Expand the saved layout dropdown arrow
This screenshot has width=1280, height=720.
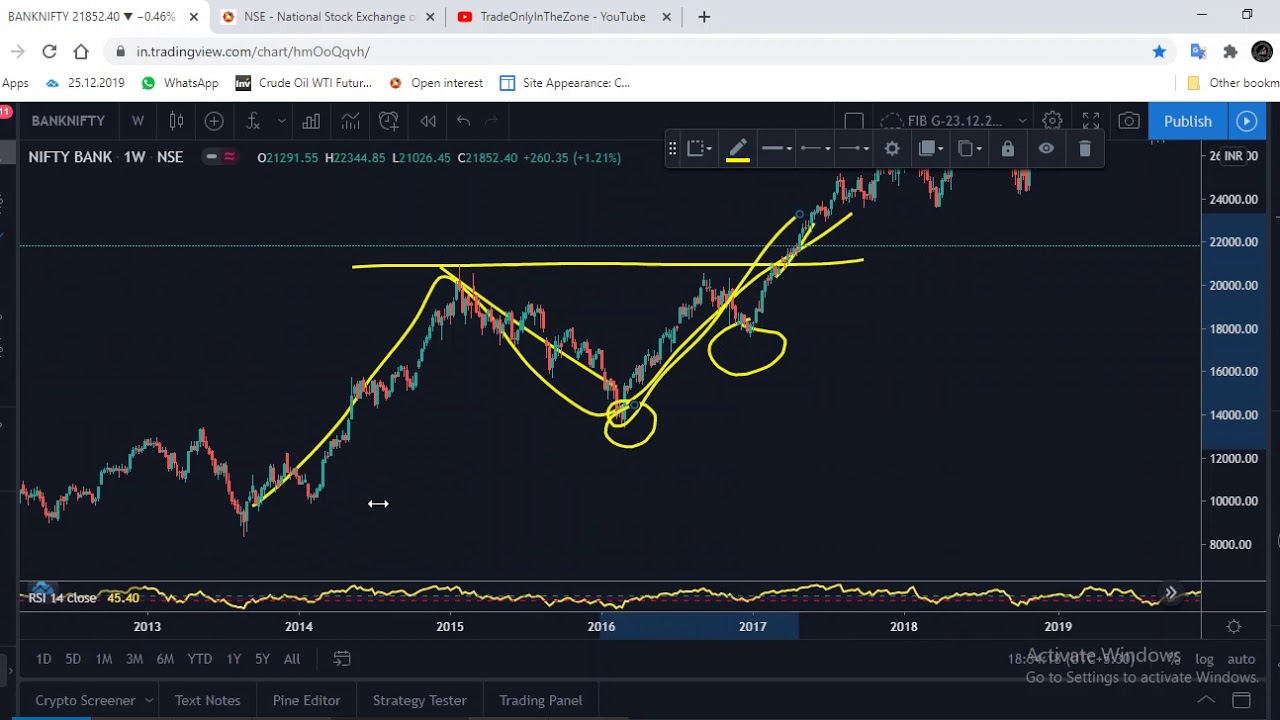[1022, 121]
